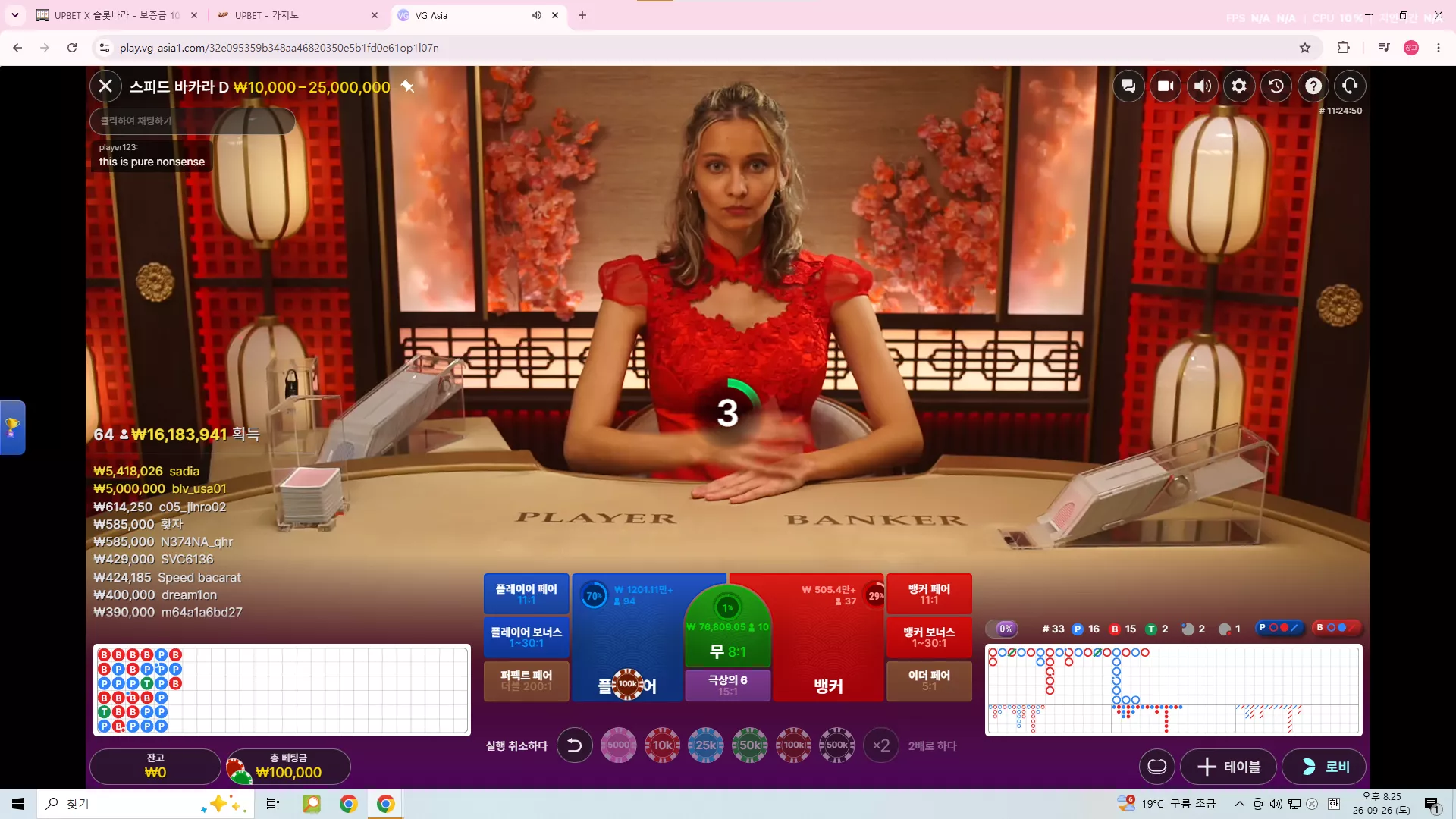The height and width of the screenshot is (819, 1456).
Task: Close the baccarat table with X
Action: click(105, 86)
